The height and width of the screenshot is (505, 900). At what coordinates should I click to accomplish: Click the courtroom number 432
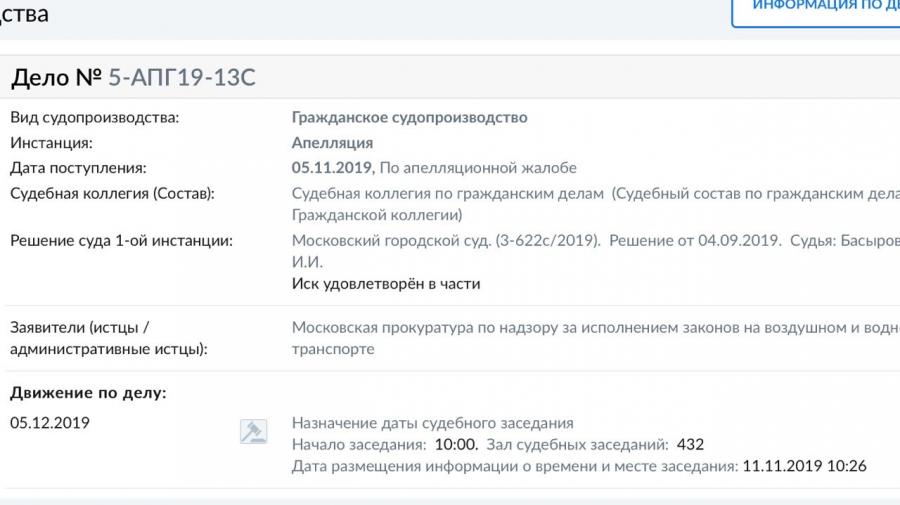point(690,445)
